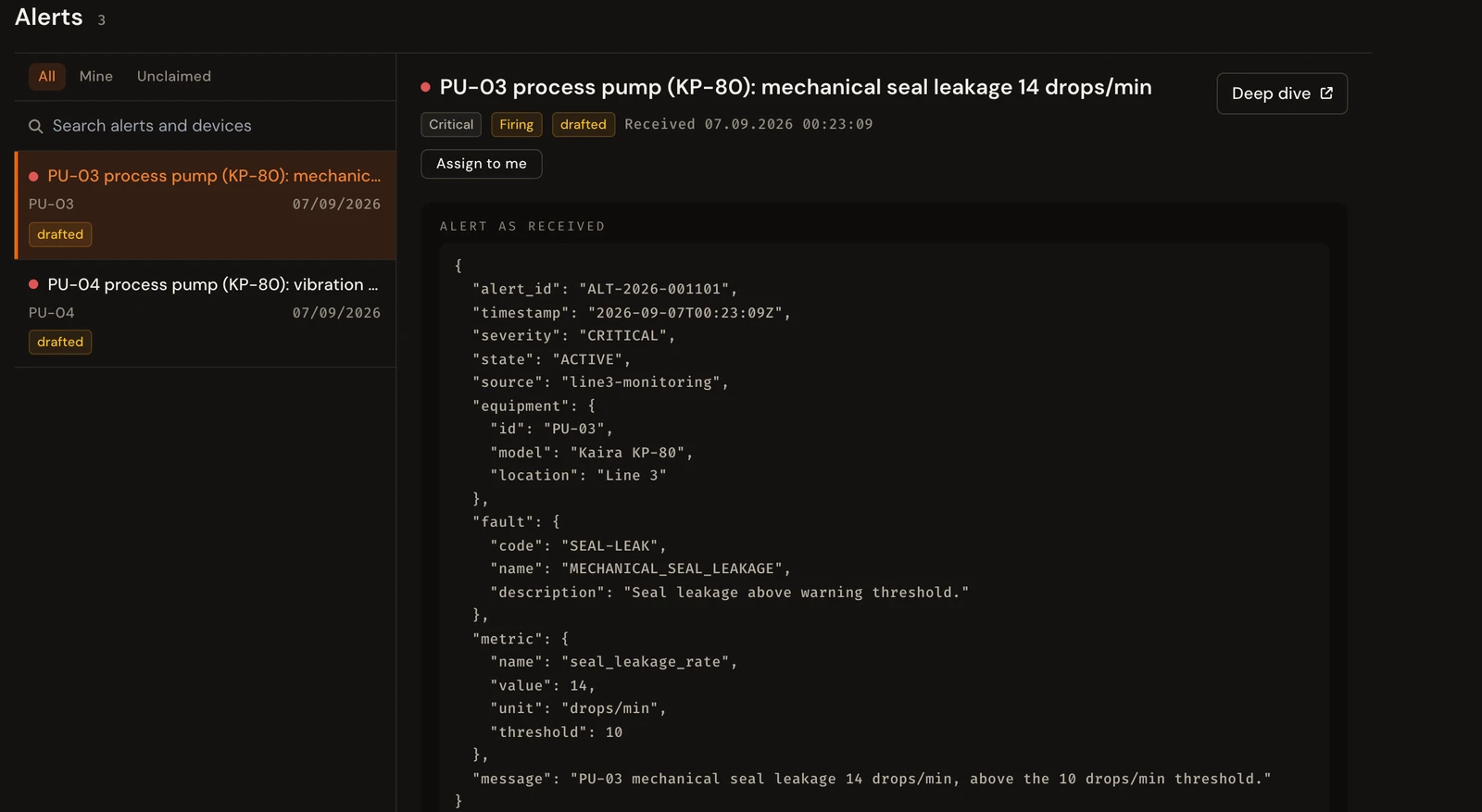The height and width of the screenshot is (812, 1482).
Task: Click the Alerts page heading
Action: [x=49, y=18]
